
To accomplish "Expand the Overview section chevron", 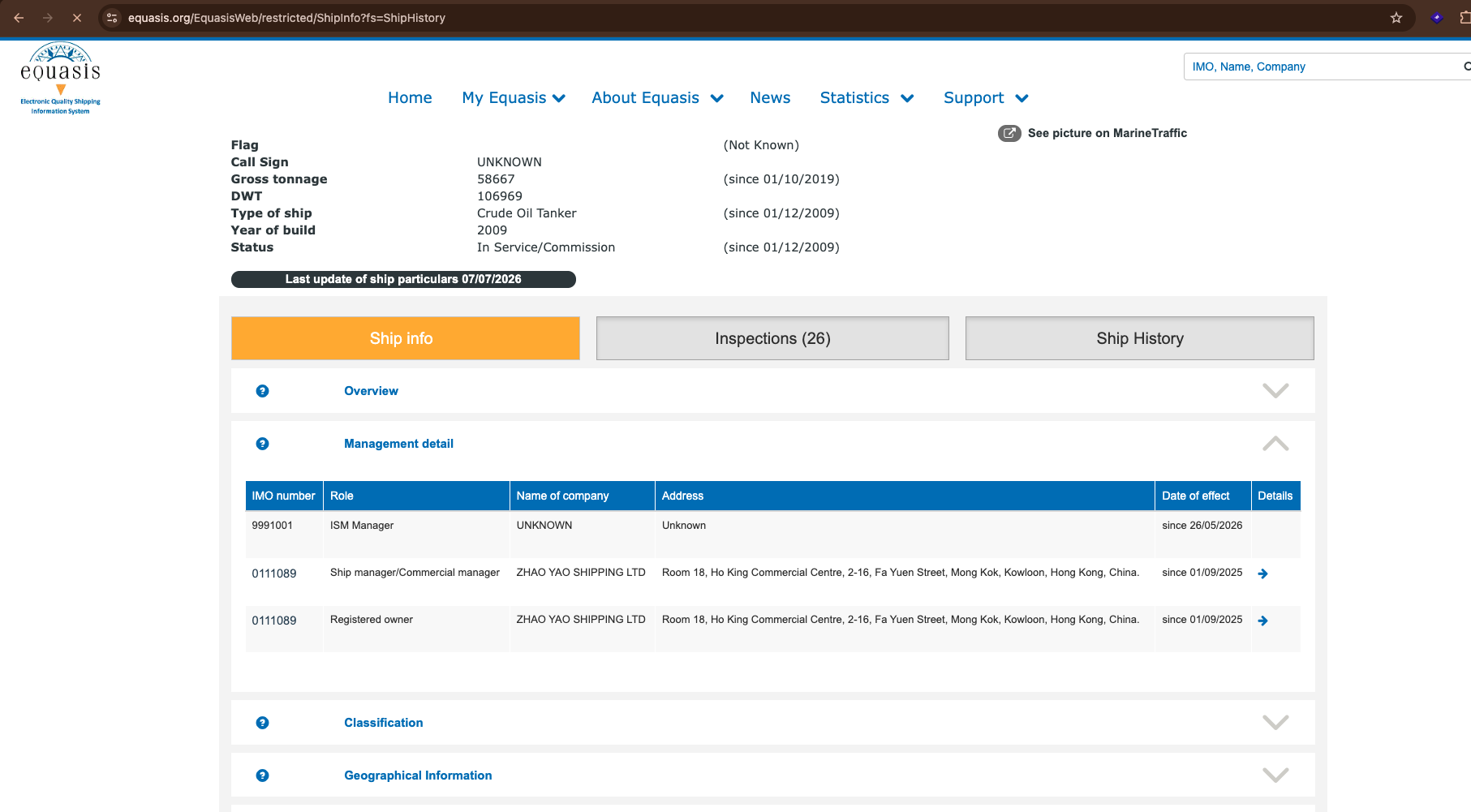I will pyautogui.click(x=1275, y=391).
